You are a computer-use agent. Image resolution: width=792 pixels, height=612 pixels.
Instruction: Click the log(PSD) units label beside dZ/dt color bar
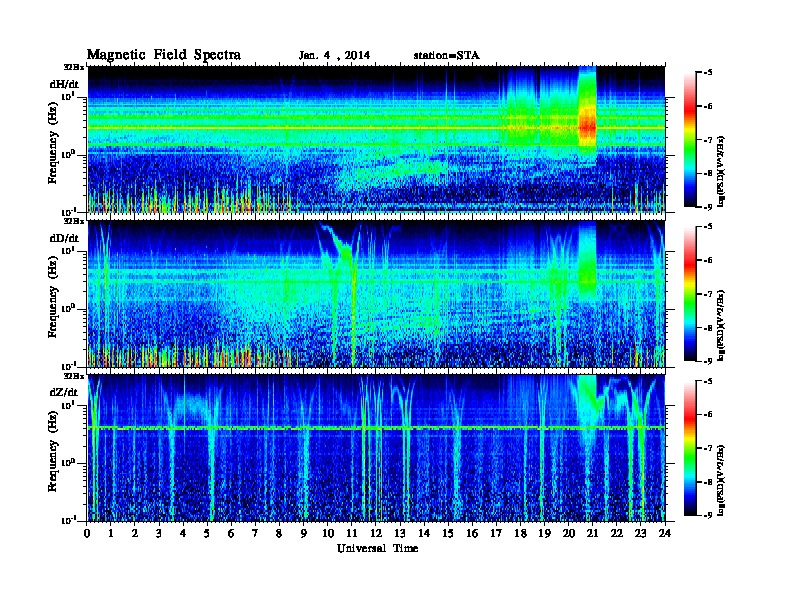click(x=721, y=480)
